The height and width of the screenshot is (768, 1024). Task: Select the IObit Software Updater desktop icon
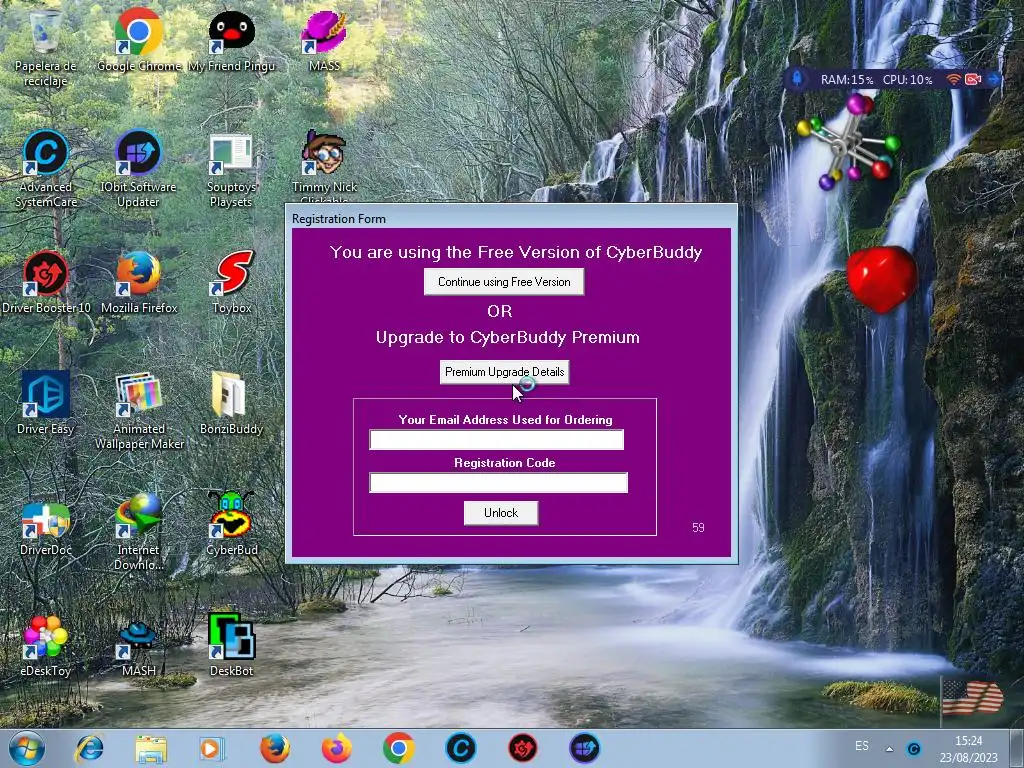click(138, 168)
